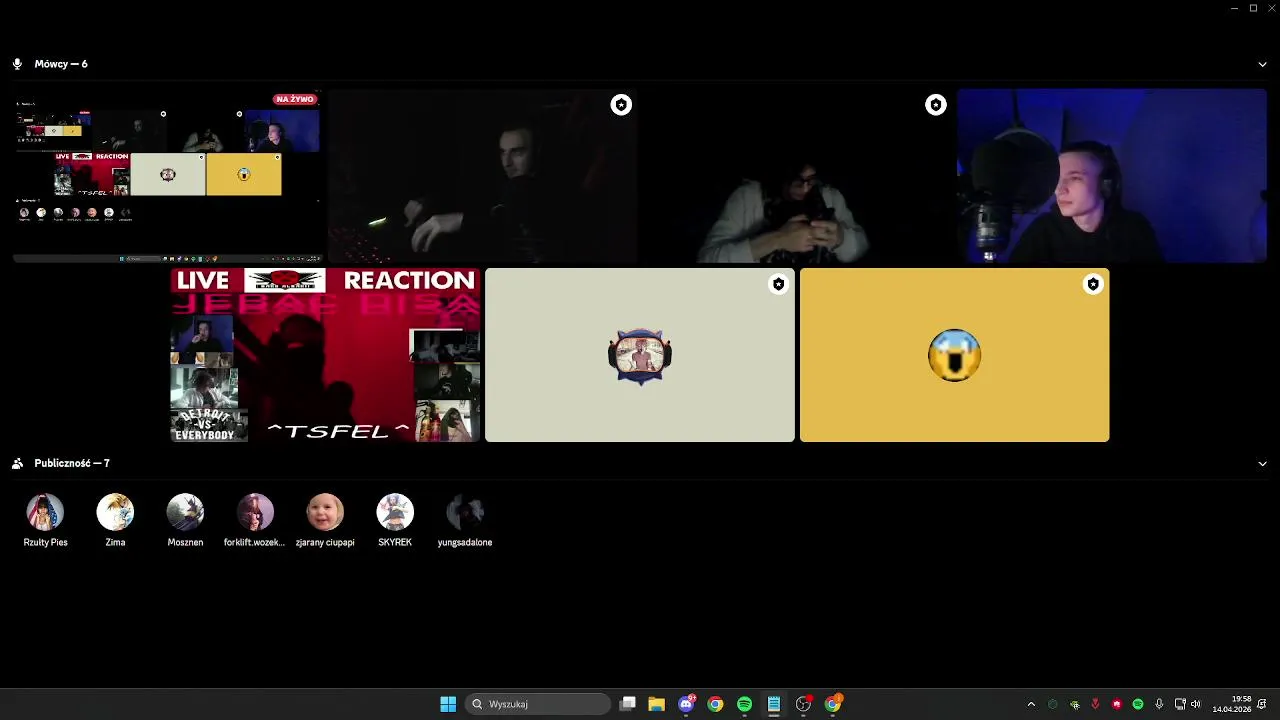Open Spotify from the taskbar
1280x720 pixels.
coord(744,704)
